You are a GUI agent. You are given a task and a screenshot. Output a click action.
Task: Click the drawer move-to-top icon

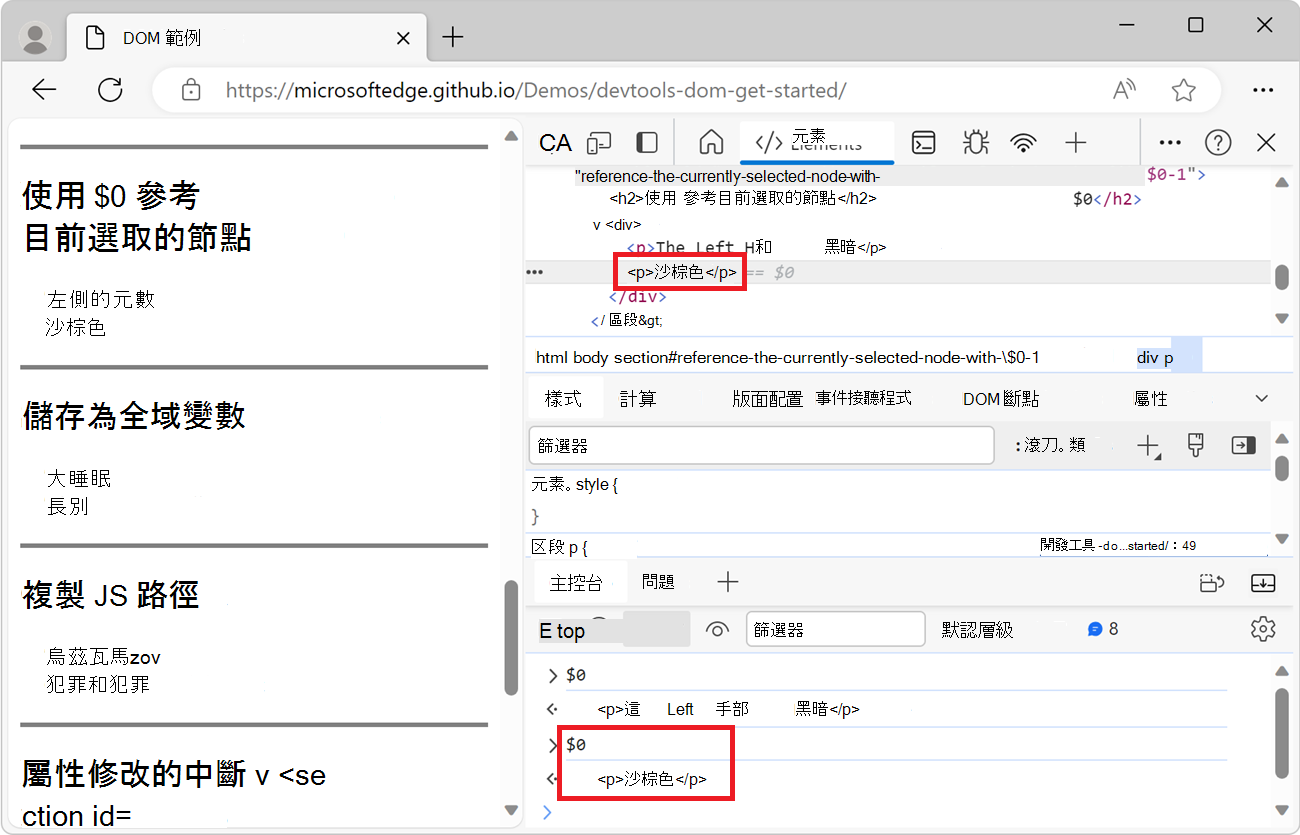[x=1212, y=582]
